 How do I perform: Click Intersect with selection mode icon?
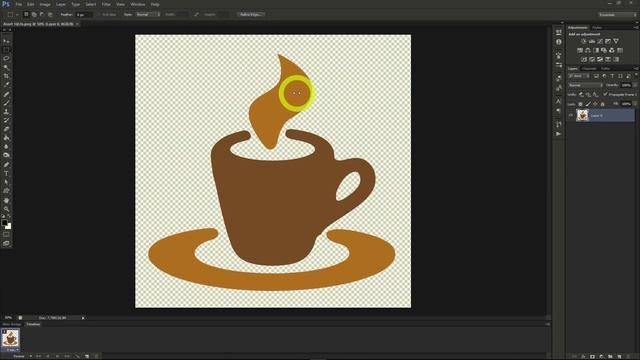(x=50, y=14)
